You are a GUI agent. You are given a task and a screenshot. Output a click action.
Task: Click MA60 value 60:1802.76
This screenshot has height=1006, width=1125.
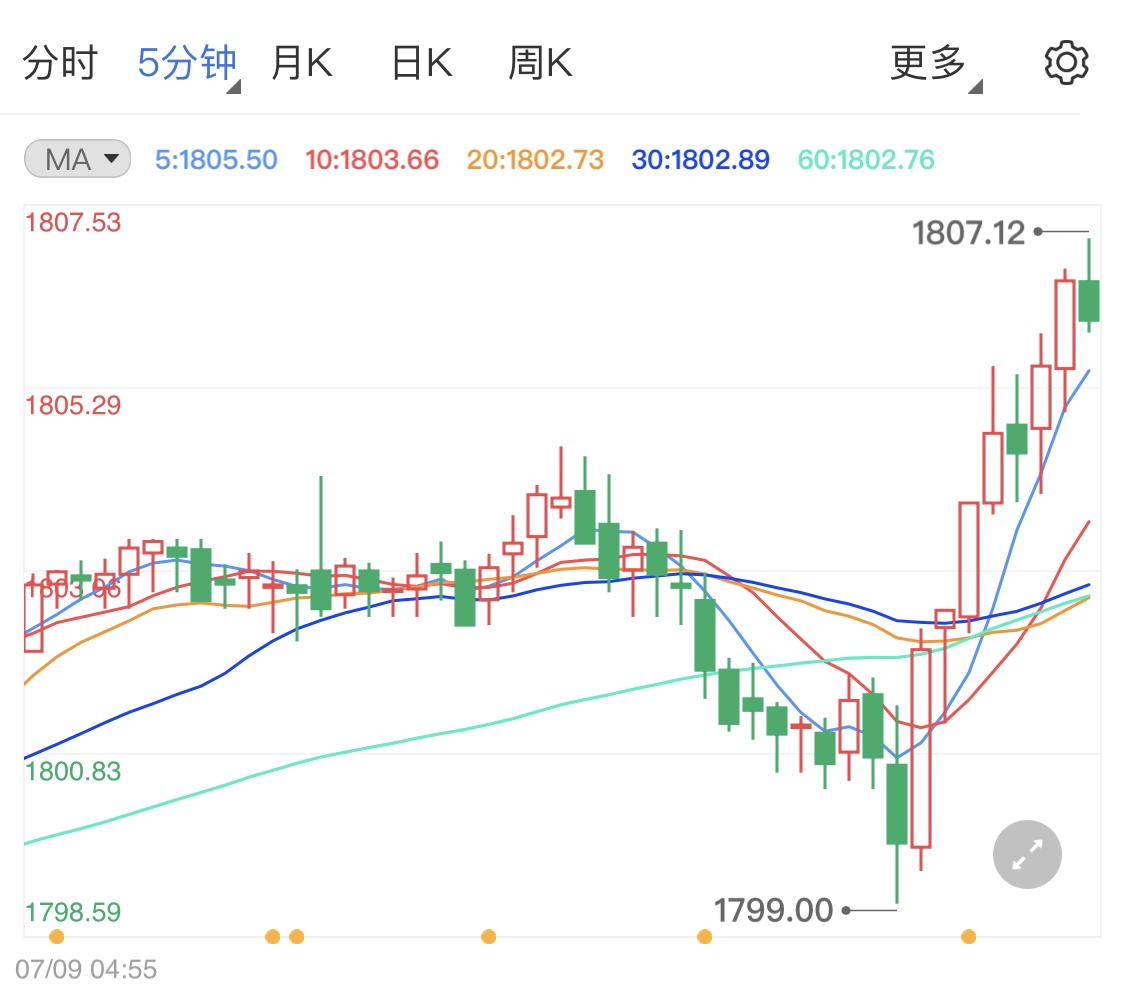pyautogui.click(x=866, y=159)
